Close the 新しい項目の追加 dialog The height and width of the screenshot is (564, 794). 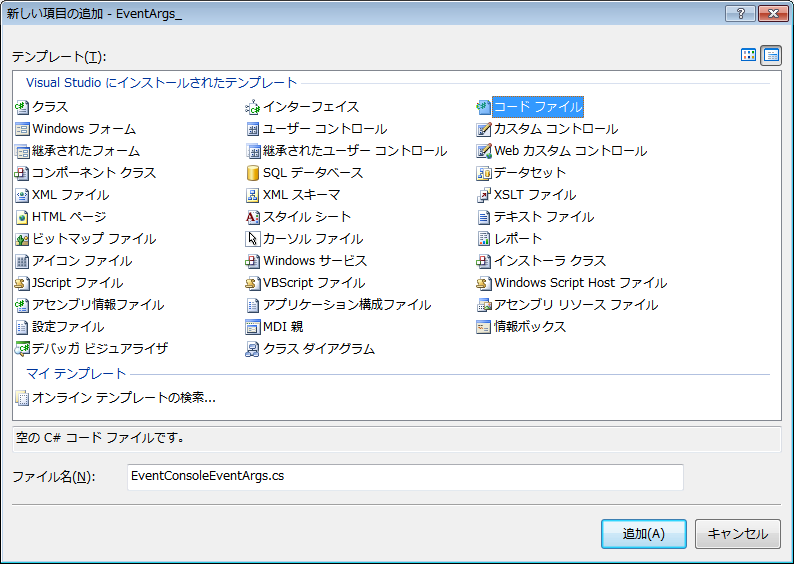[x=773, y=14]
